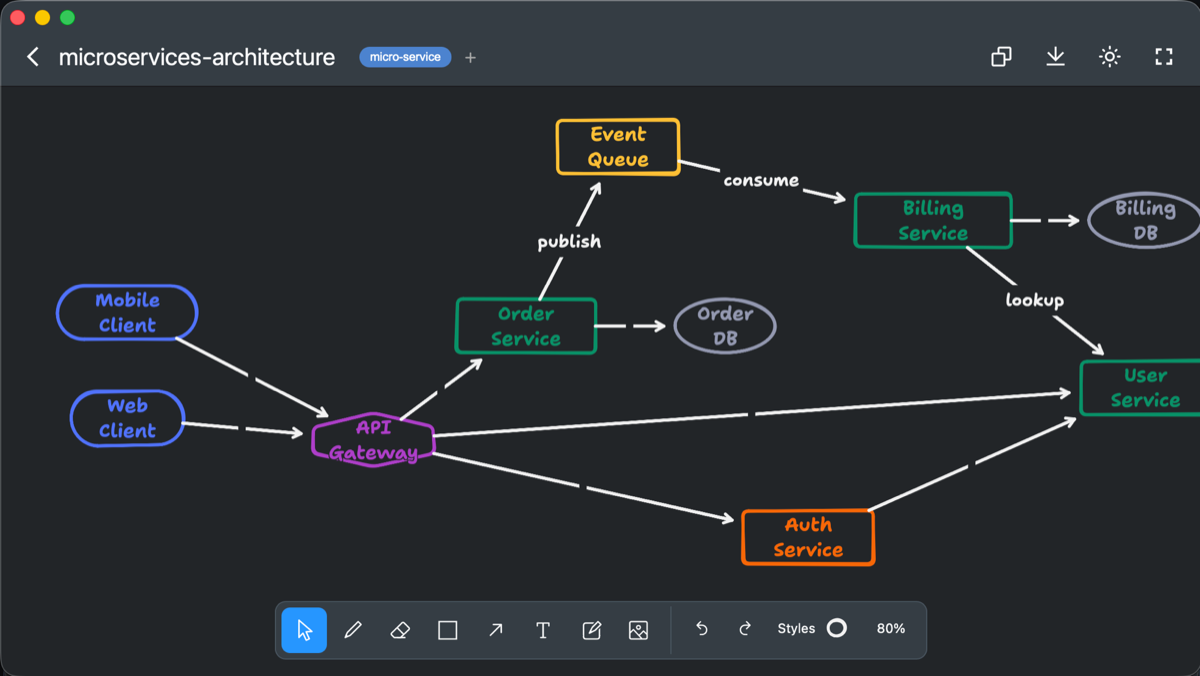Undo the last action

tap(702, 629)
